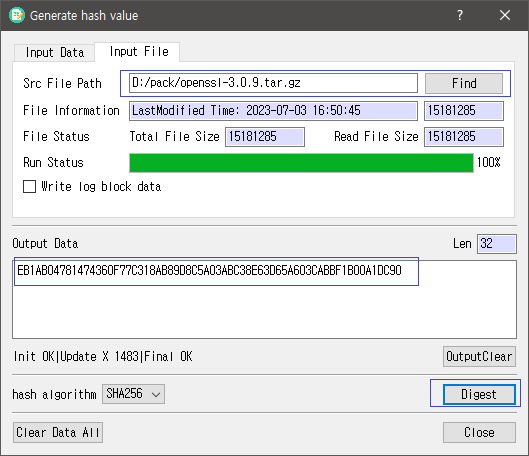Click the 'hash algorithm' label
Viewport: 529px width, 456px height.
pyautogui.click(x=54, y=394)
